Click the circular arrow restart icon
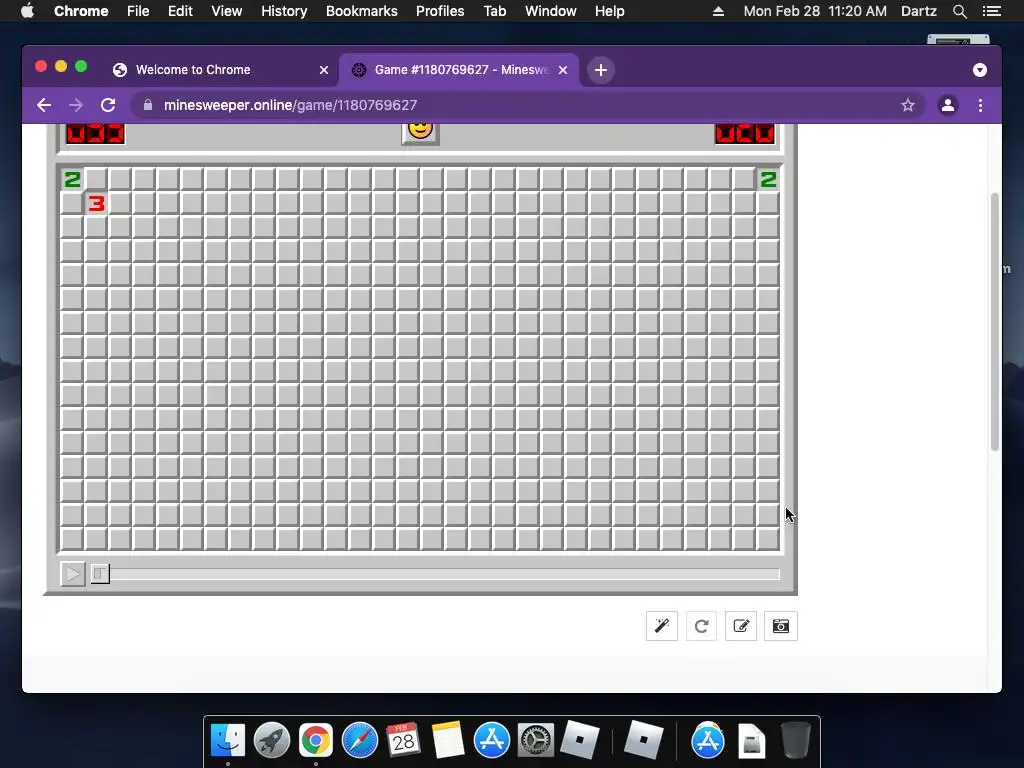Screen dimensions: 1024x768 pyautogui.click(x=701, y=626)
